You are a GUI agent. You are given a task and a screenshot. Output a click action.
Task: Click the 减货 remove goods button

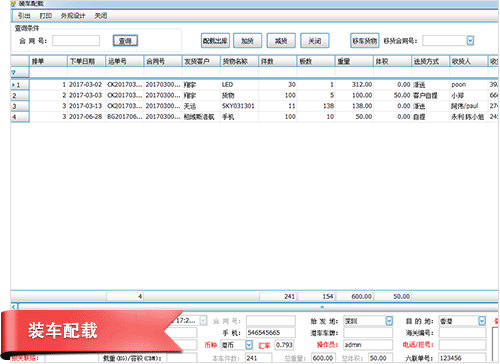281,41
